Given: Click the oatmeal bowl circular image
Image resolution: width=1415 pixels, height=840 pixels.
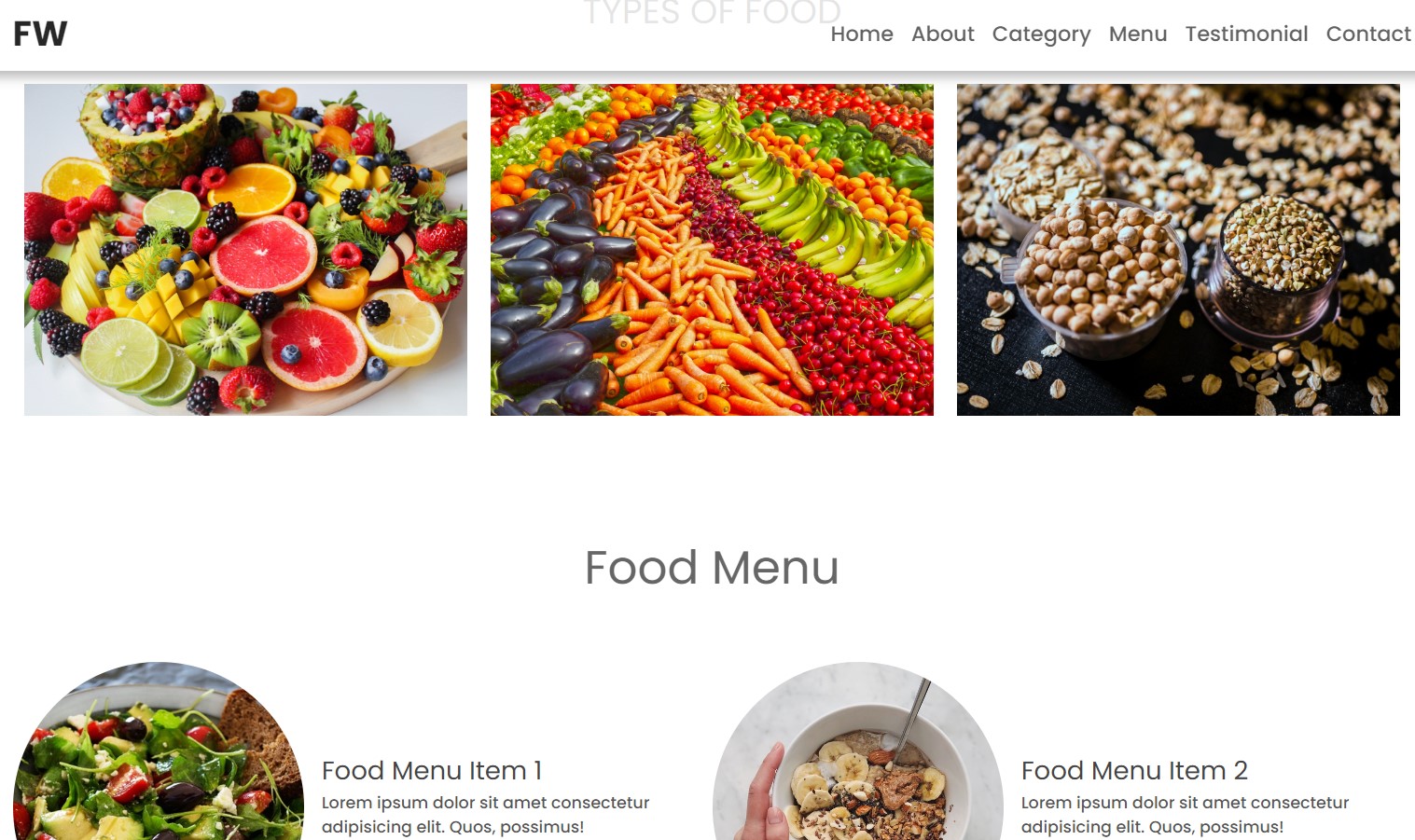Looking at the screenshot, I should pyautogui.click(x=858, y=751).
